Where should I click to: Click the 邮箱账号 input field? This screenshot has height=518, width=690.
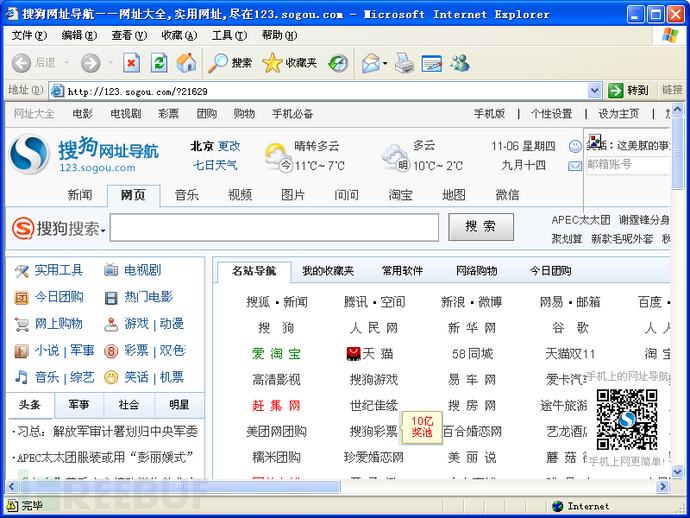[x=628, y=165]
